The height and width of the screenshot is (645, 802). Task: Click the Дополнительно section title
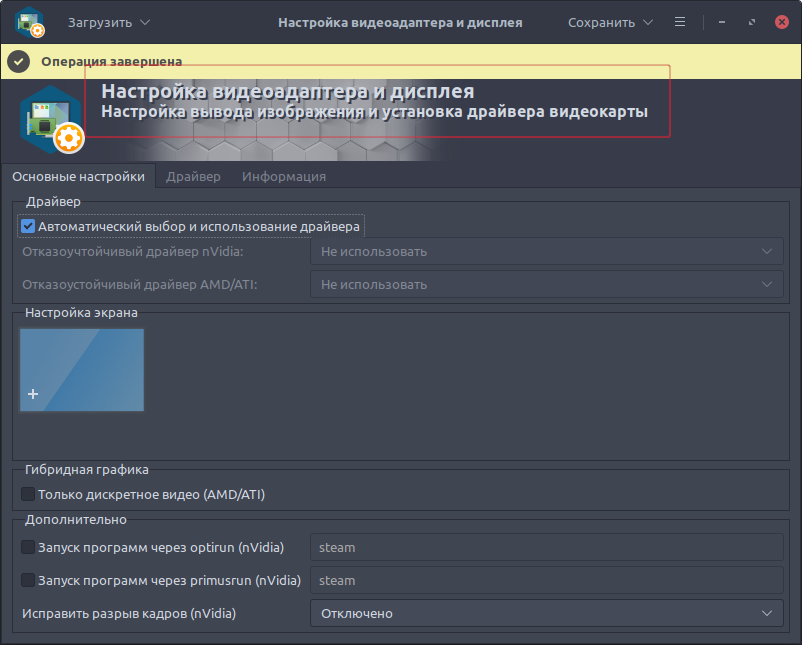[76, 520]
